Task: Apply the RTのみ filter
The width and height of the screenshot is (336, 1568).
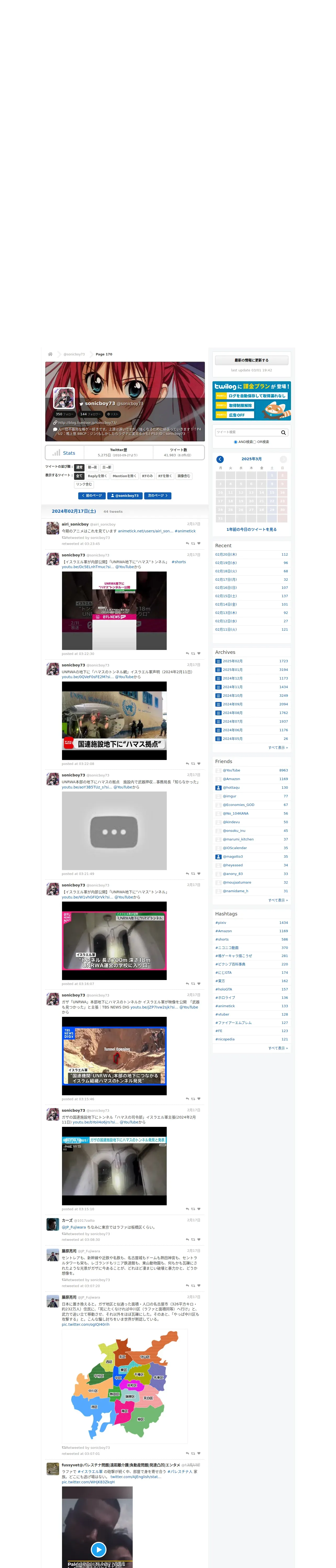Action: click(148, 476)
